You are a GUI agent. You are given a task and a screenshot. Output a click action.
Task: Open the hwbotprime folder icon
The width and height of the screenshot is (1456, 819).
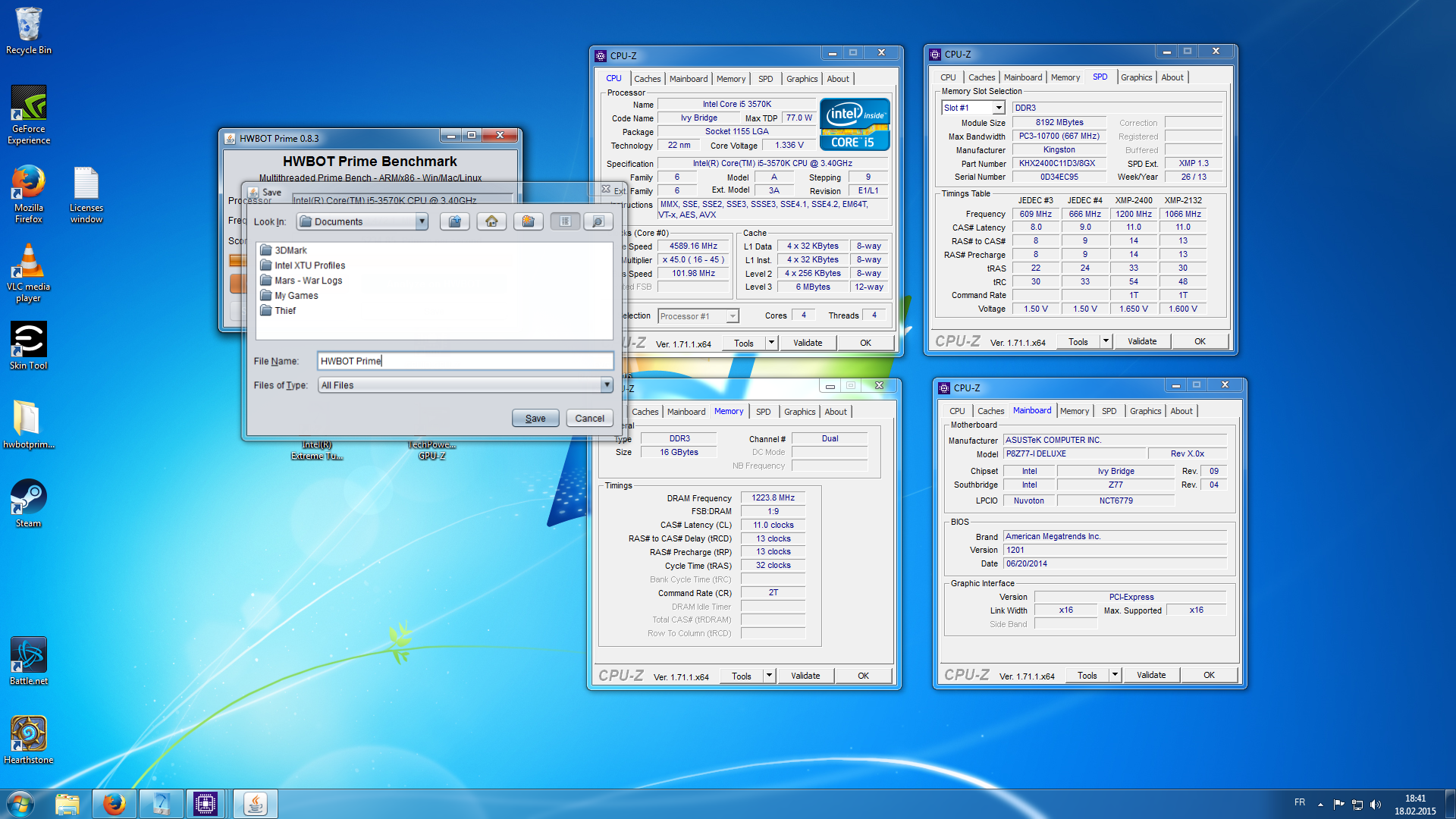click(29, 425)
